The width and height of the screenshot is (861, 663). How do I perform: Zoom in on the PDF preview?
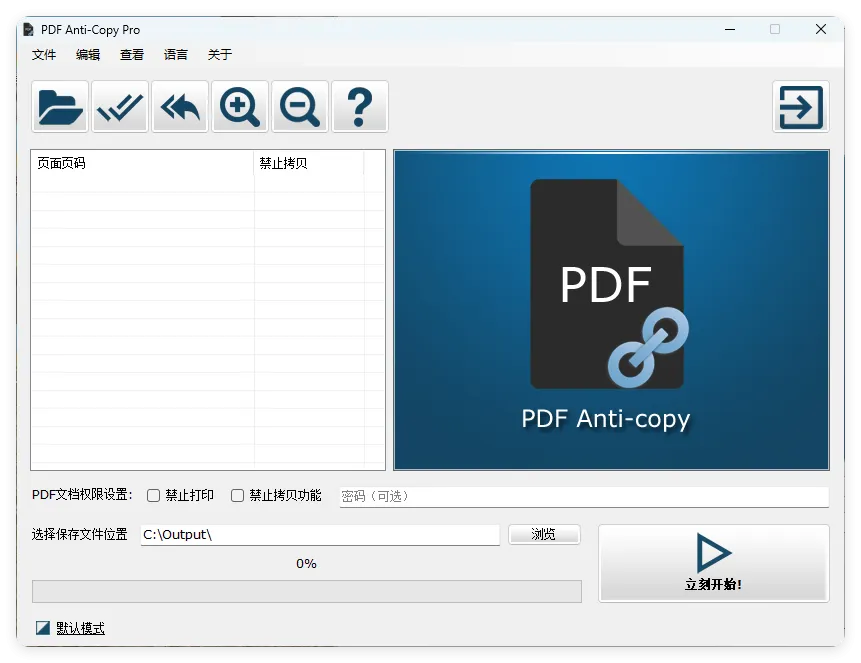(x=239, y=106)
